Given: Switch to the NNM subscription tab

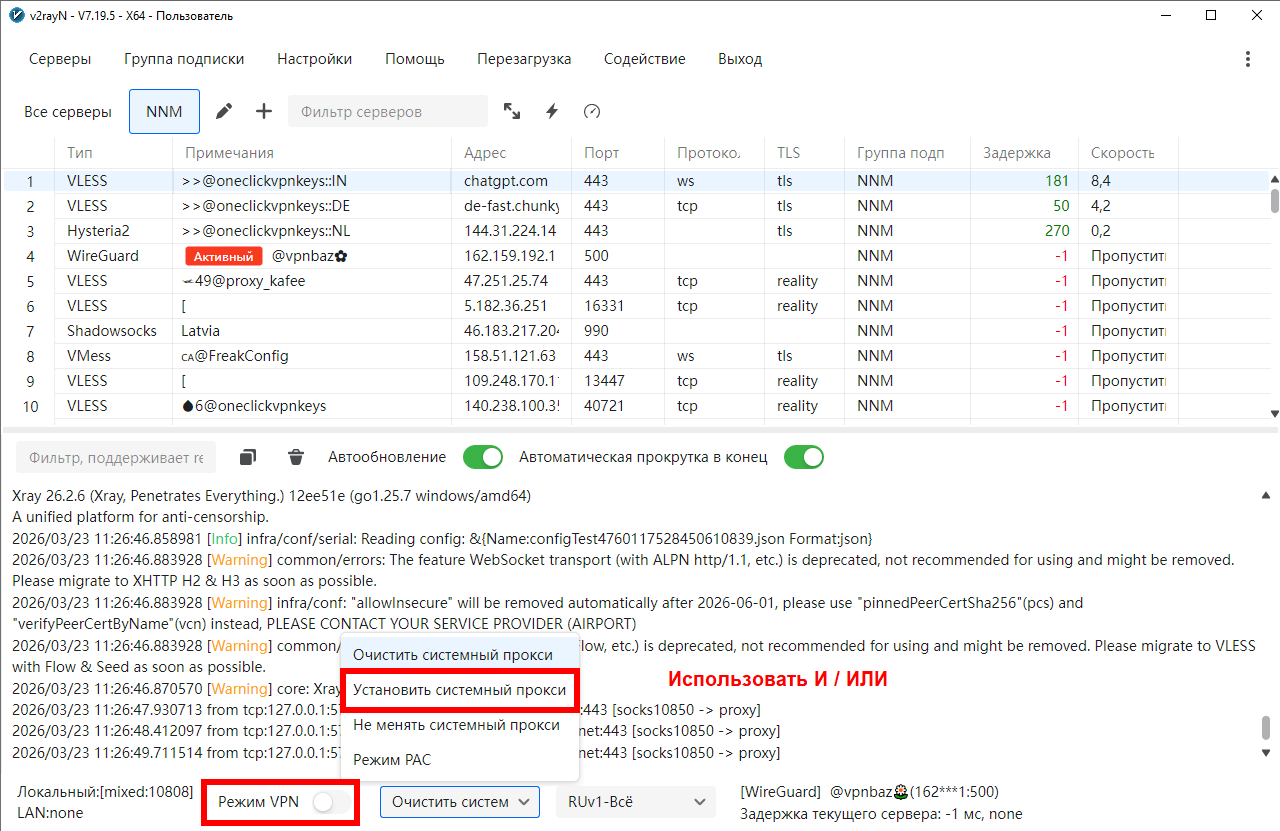Looking at the screenshot, I should [164, 111].
